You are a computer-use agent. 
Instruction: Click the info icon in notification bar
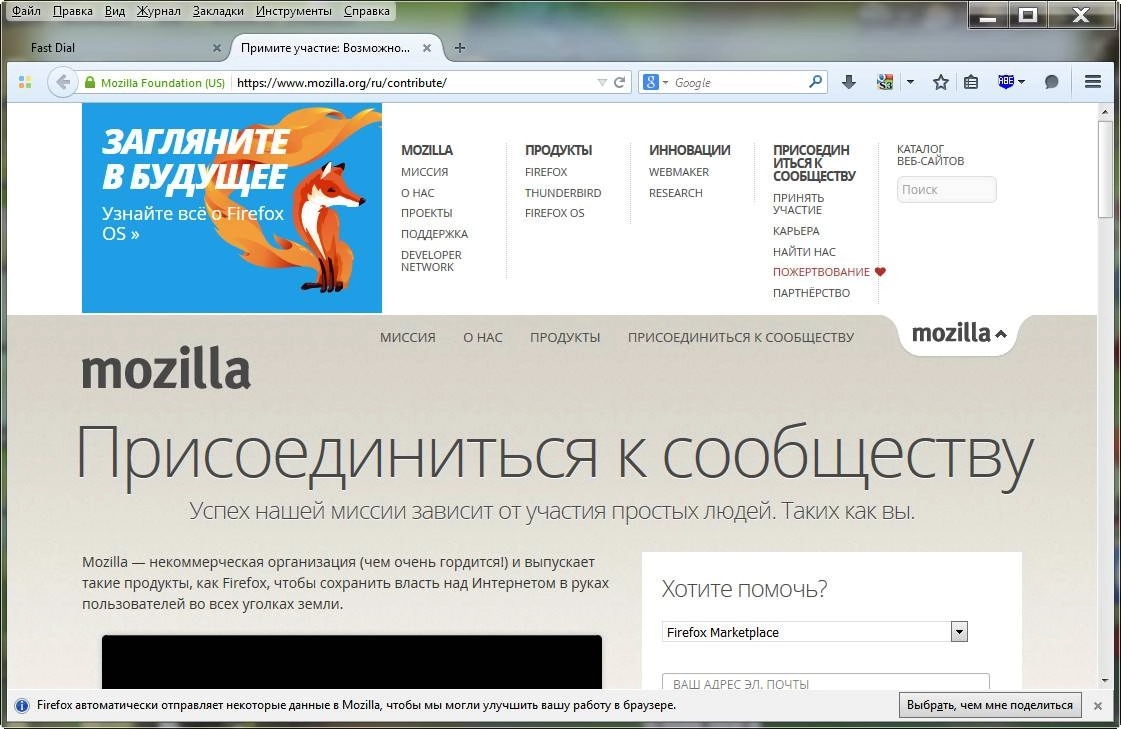pos(22,706)
